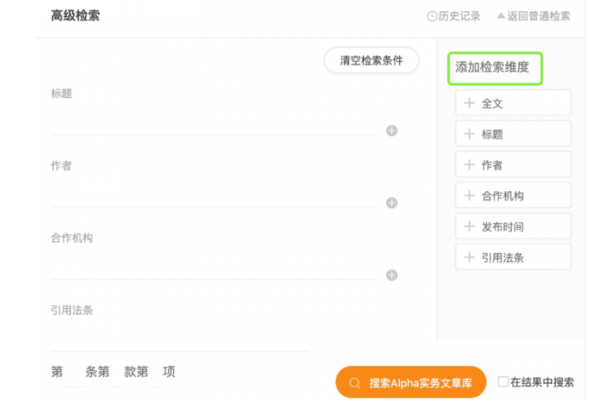Image resolution: width=605 pixels, height=410 pixels.
Task: Enable 在结果中搜索 checkbox
Action: pos(503,382)
